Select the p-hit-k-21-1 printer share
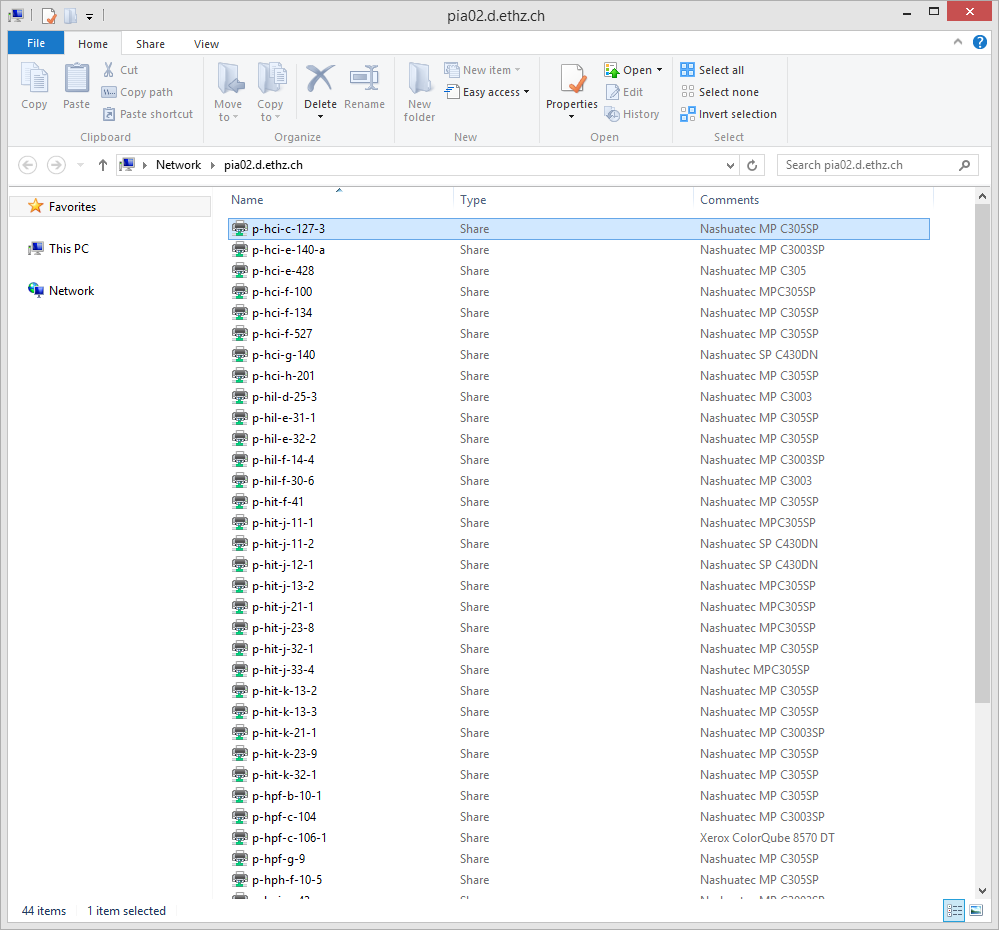The width and height of the screenshot is (999, 930). click(x=579, y=733)
